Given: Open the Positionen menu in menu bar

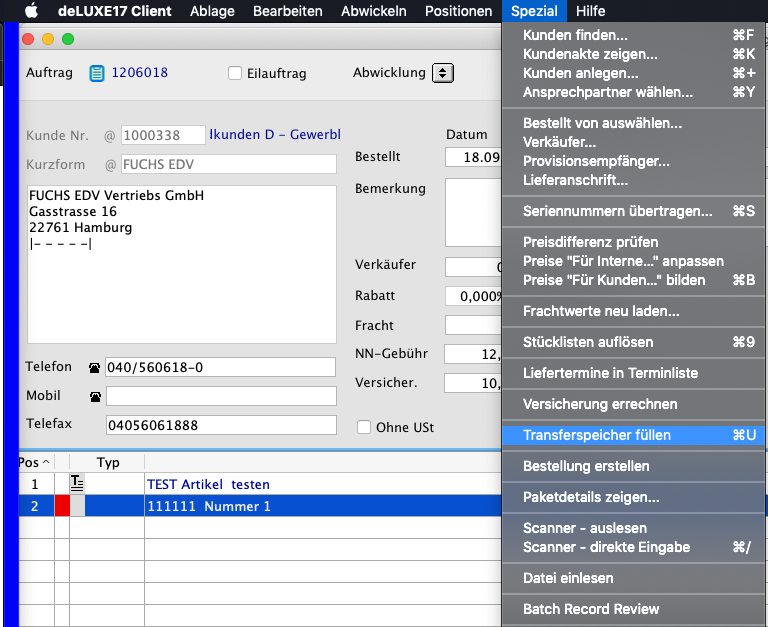Looking at the screenshot, I should 458,11.
